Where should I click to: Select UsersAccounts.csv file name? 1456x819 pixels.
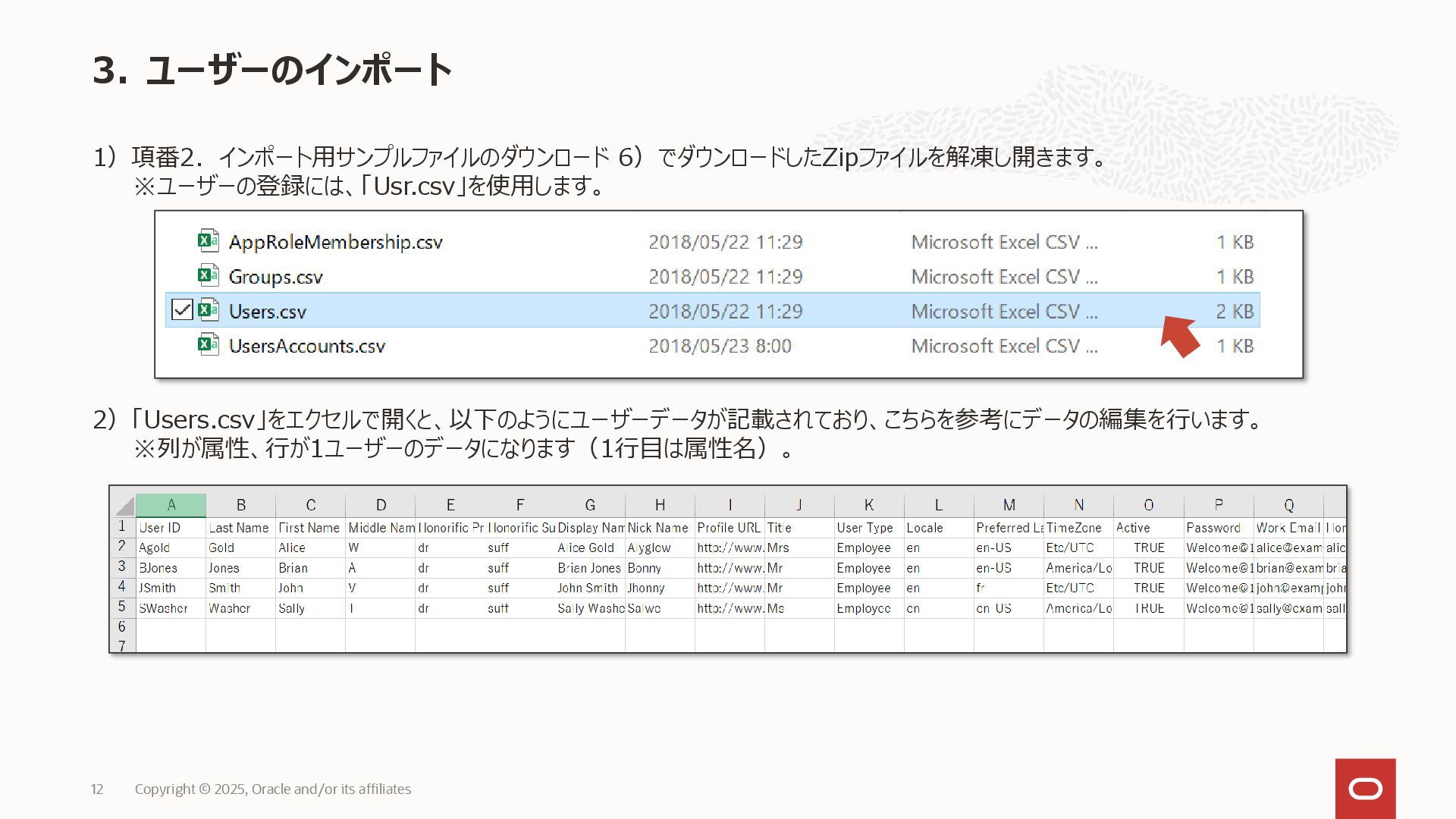click(307, 346)
